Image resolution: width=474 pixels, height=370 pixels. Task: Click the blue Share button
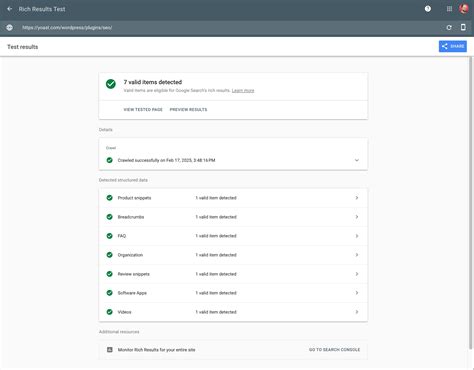(x=453, y=46)
